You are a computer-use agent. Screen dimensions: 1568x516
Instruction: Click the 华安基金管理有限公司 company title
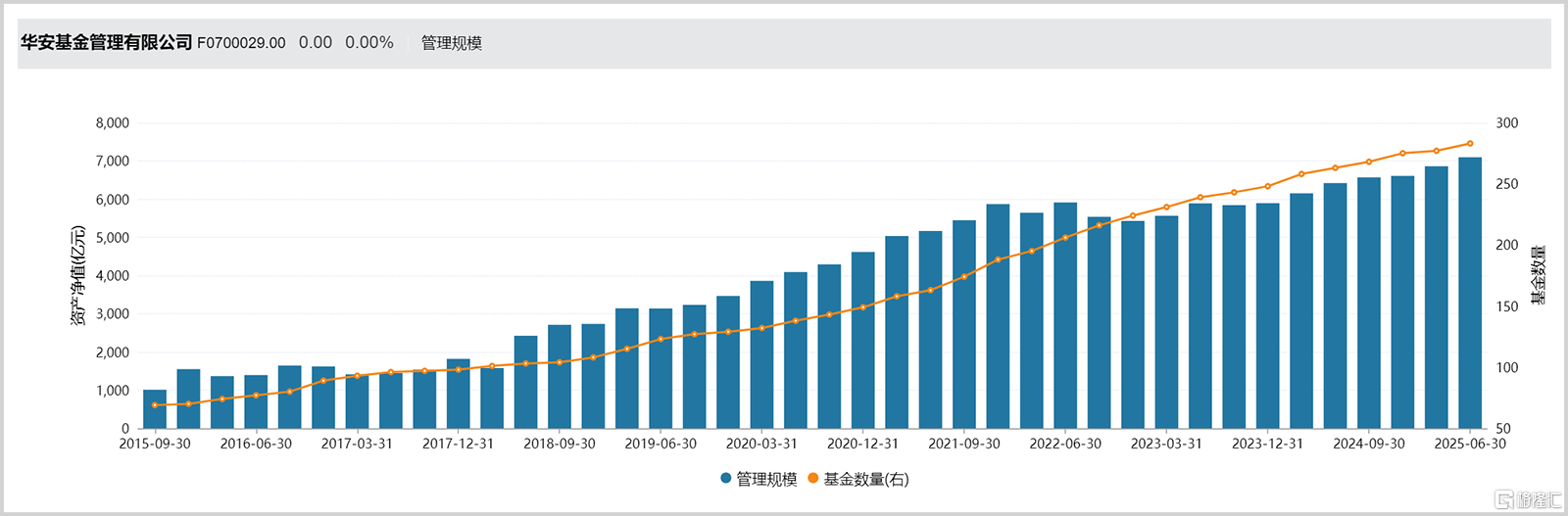coord(107,43)
